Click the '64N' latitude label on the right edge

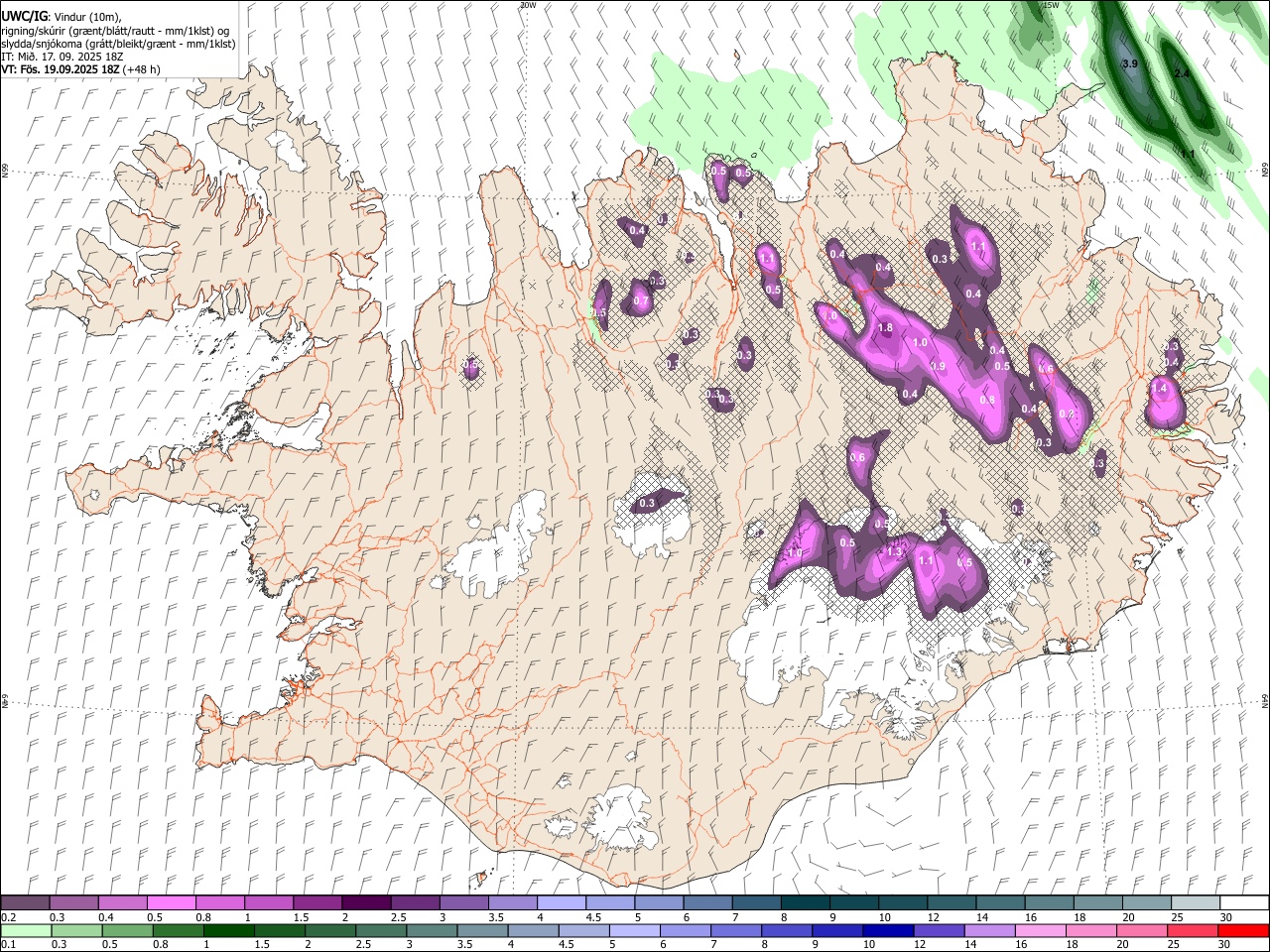tap(1265, 700)
